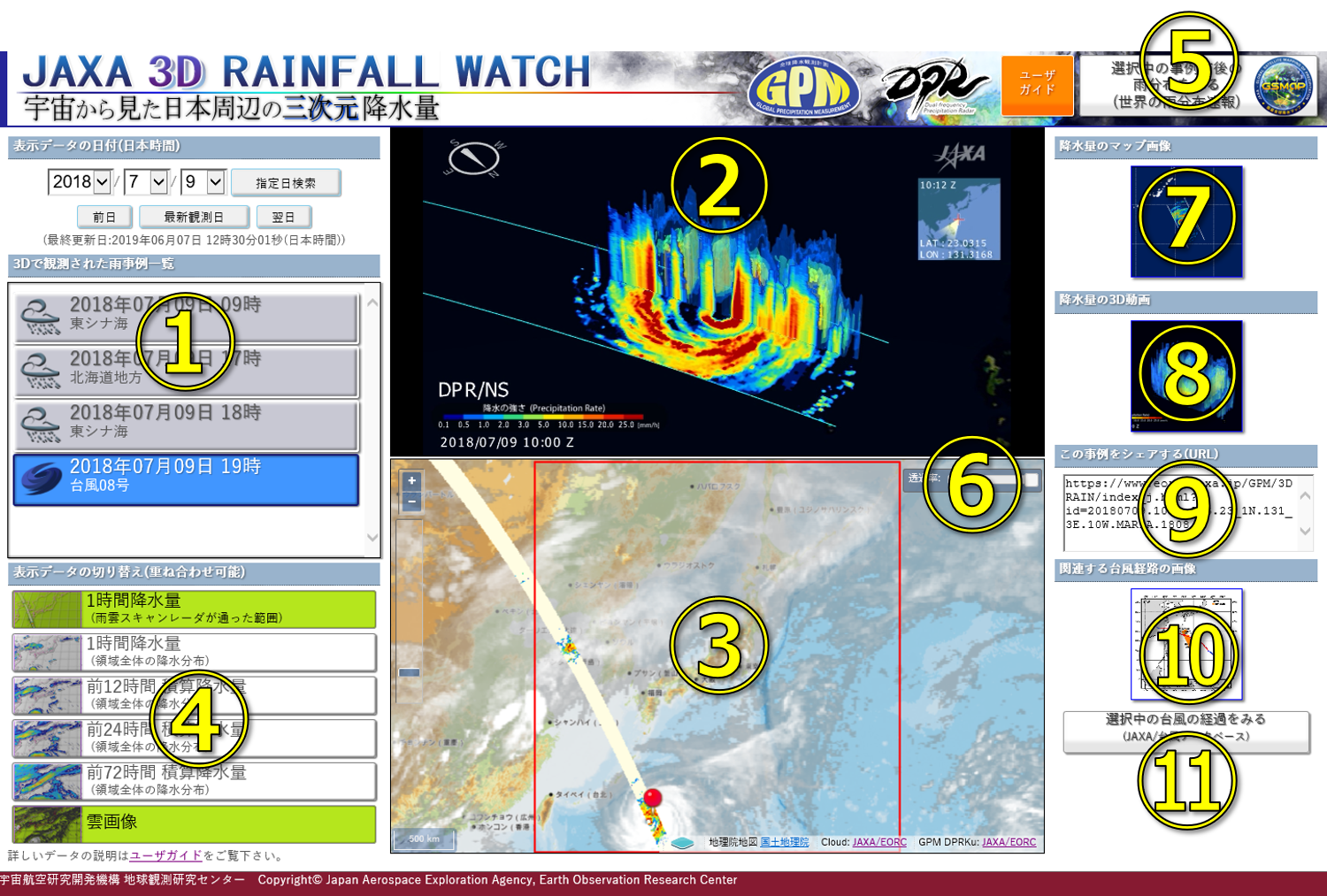
Task: Click the compass icon in 3D view
Action: click(476, 158)
